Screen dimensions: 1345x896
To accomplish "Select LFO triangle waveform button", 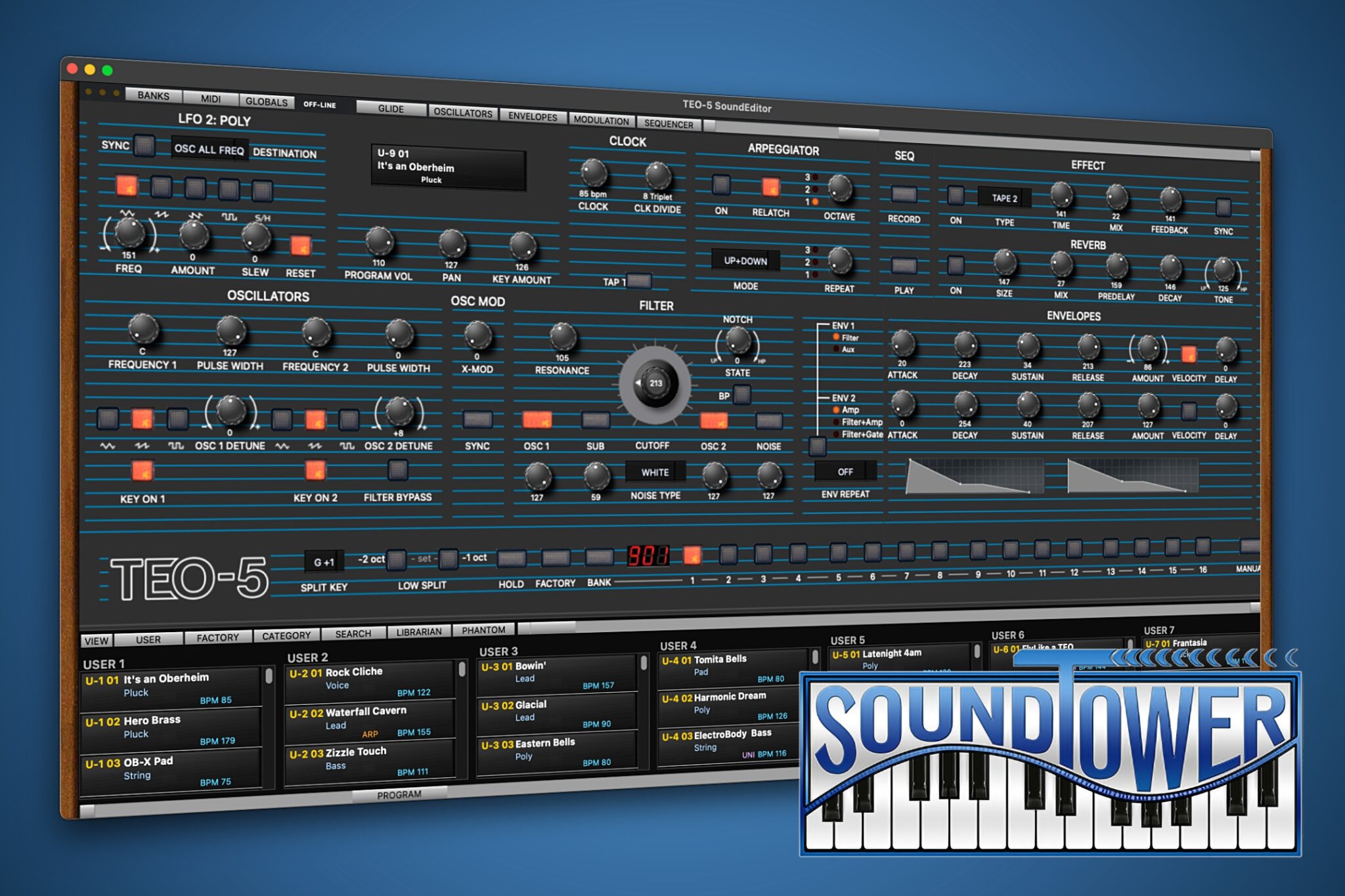I will (127, 186).
